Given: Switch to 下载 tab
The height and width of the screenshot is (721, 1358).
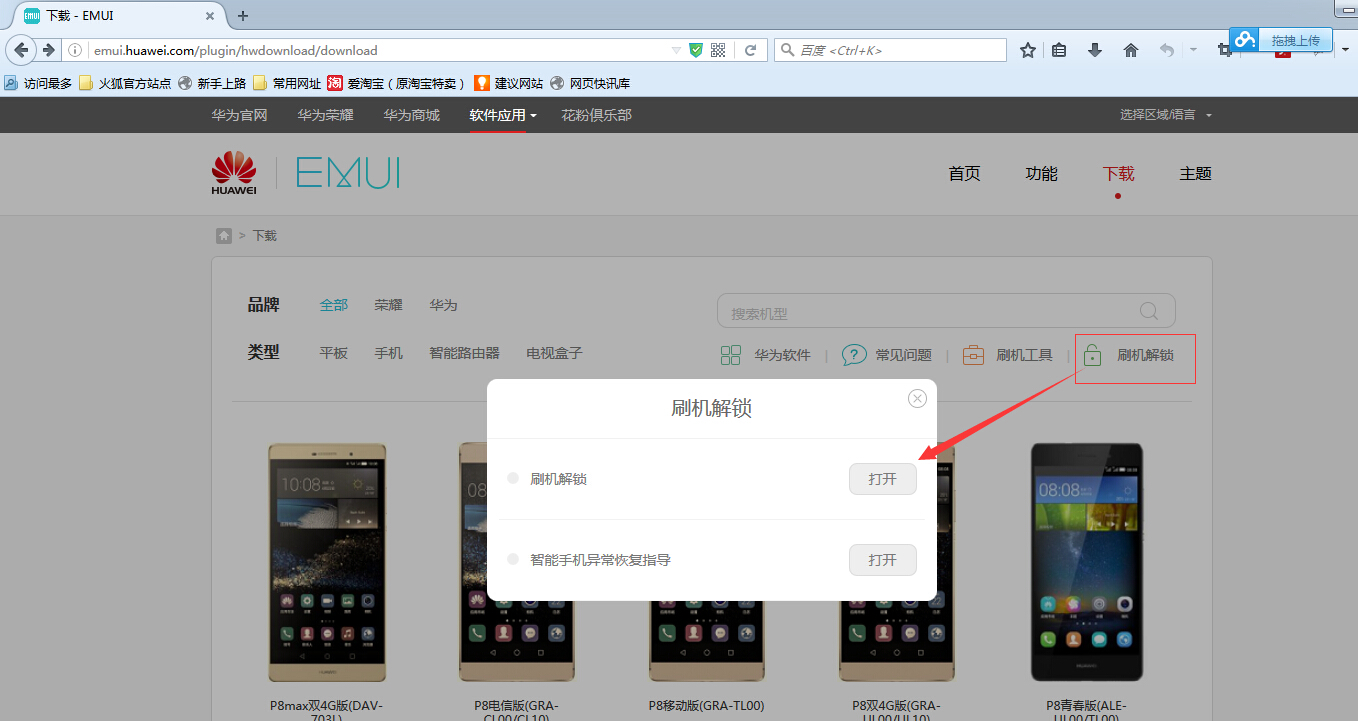Looking at the screenshot, I should pos(1118,174).
